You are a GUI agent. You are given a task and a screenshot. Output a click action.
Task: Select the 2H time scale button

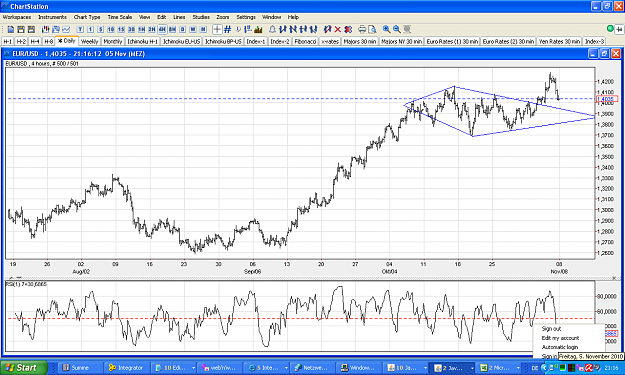(x=152, y=29)
